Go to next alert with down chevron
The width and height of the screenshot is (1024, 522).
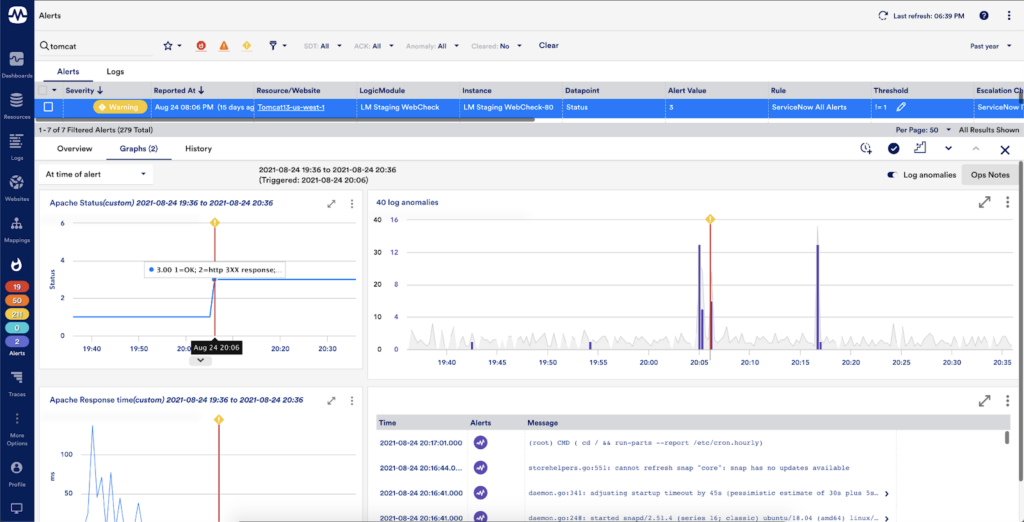[948, 149]
